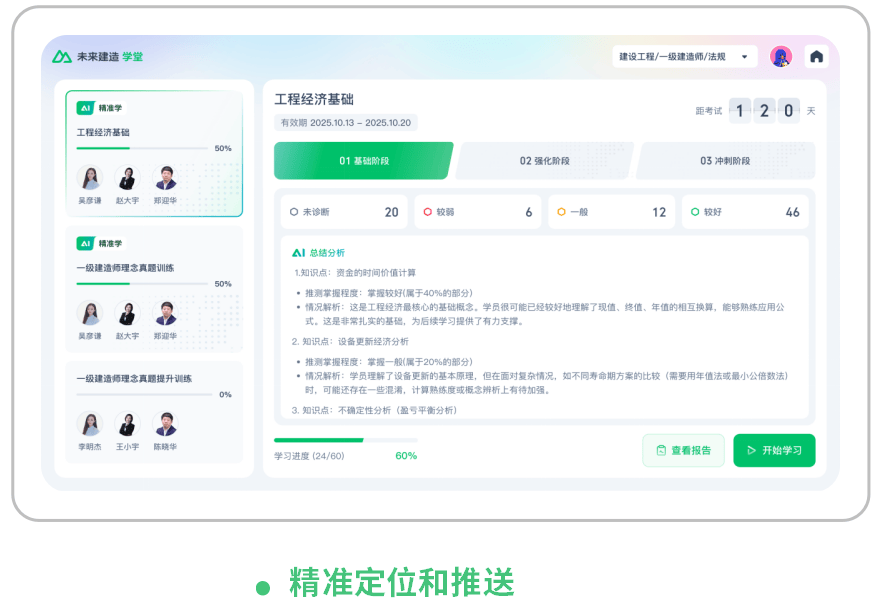
Task: Select the 一般 status filter with 12 items
Action: tap(611, 212)
